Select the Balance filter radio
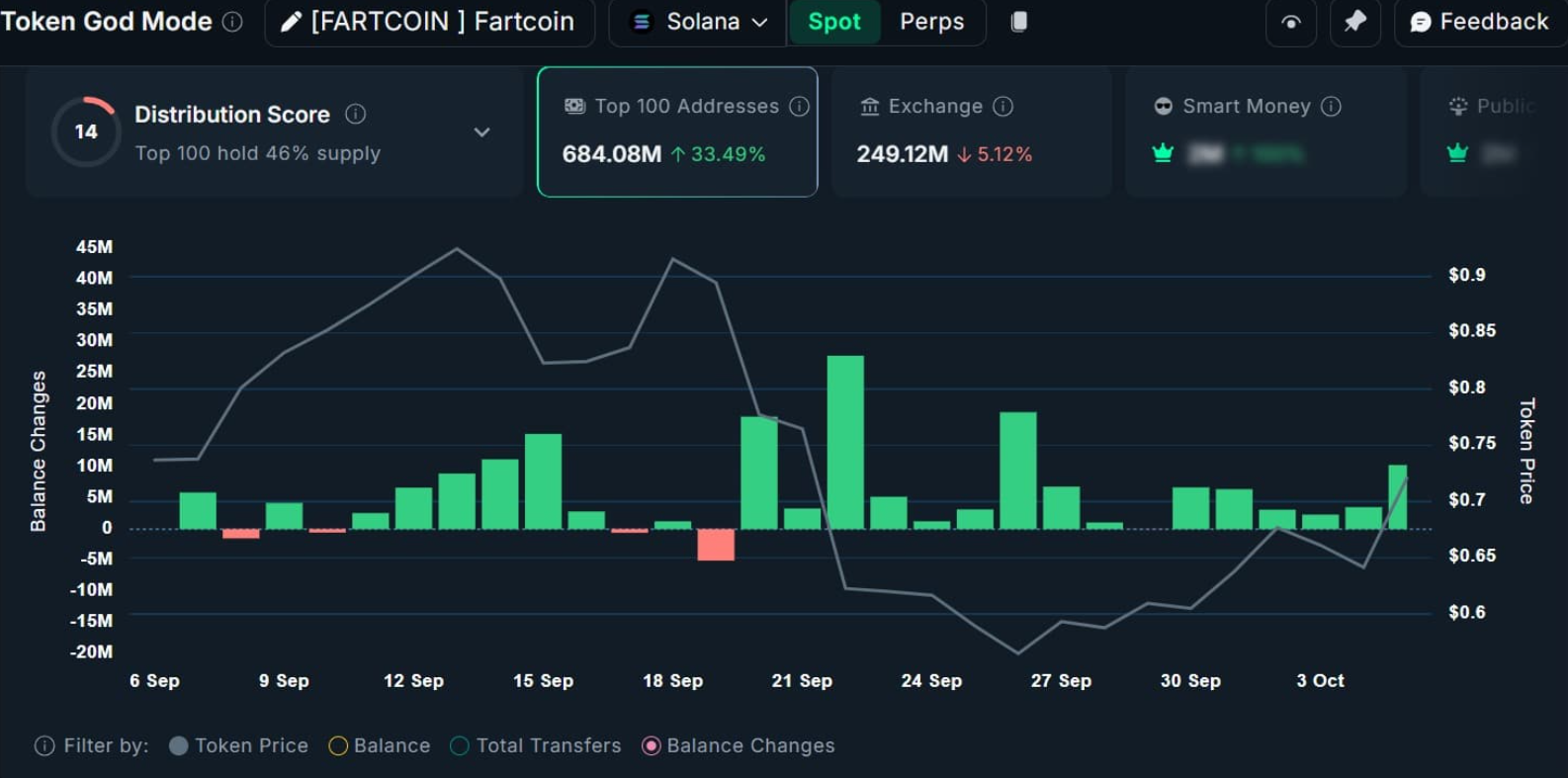 (x=338, y=746)
